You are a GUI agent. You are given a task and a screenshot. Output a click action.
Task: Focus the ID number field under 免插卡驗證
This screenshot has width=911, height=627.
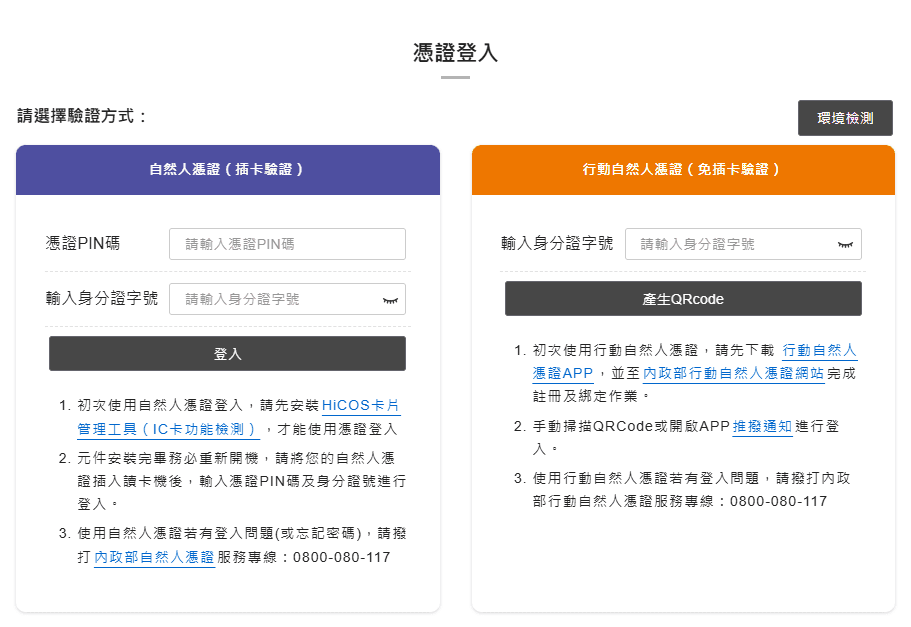point(743,244)
